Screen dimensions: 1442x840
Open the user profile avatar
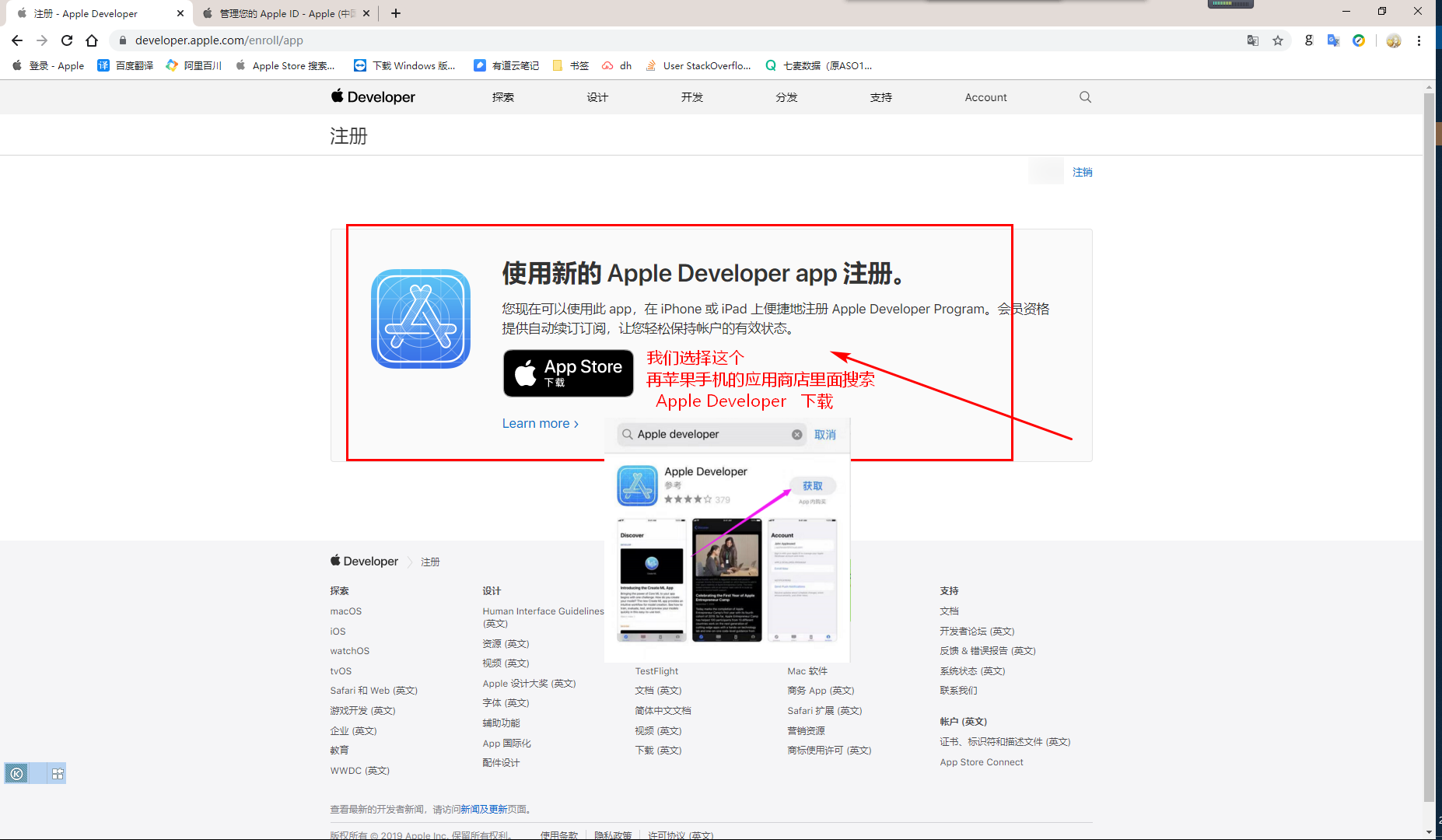click(x=1394, y=40)
